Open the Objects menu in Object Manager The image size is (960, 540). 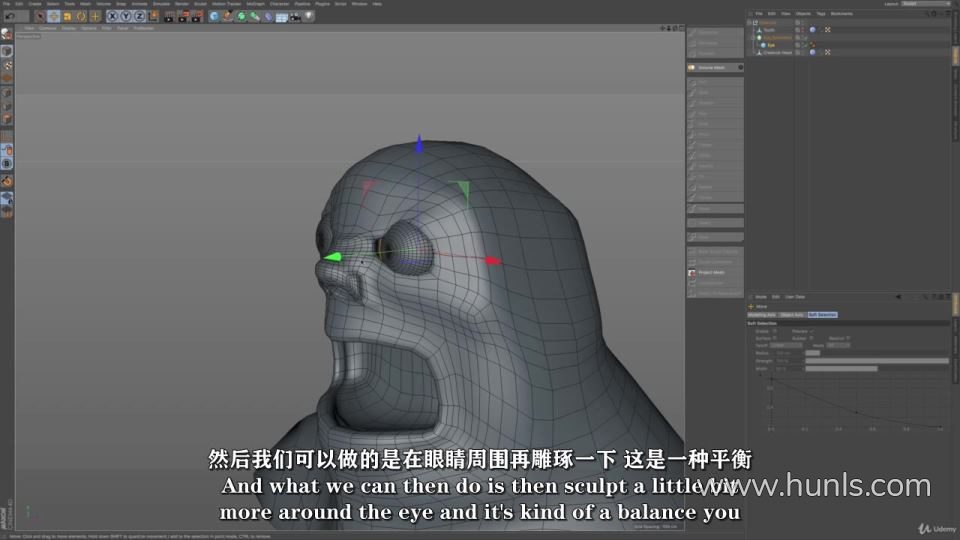(803, 13)
